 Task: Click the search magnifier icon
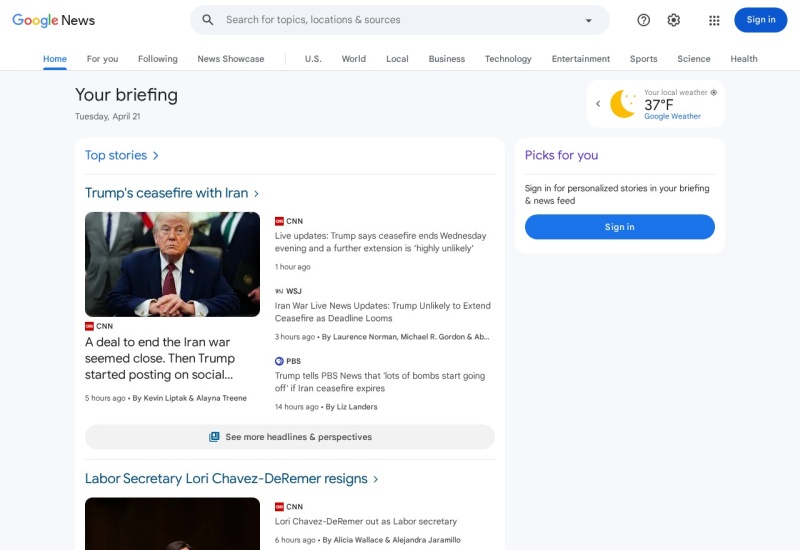coord(208,20)
